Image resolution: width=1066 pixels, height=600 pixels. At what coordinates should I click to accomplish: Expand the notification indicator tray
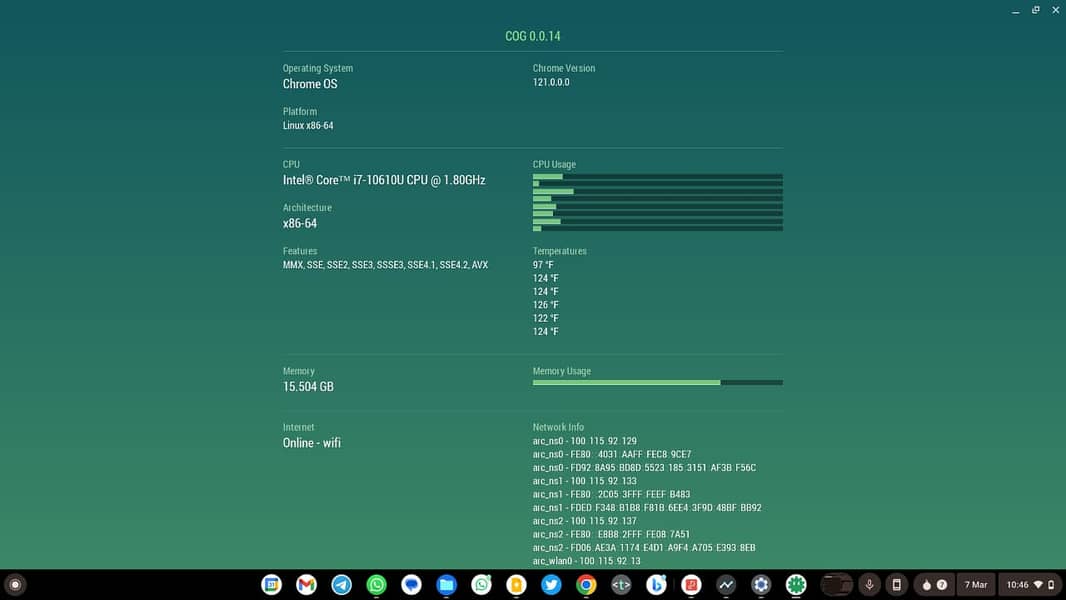pyautogui.click(x=933, y=585)
